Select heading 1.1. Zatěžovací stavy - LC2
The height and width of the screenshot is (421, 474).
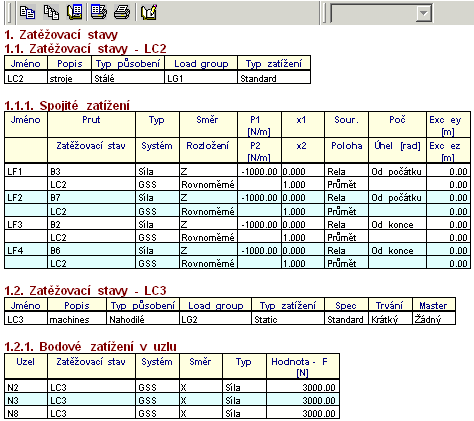pyautogui.click(x=85, y=49)
